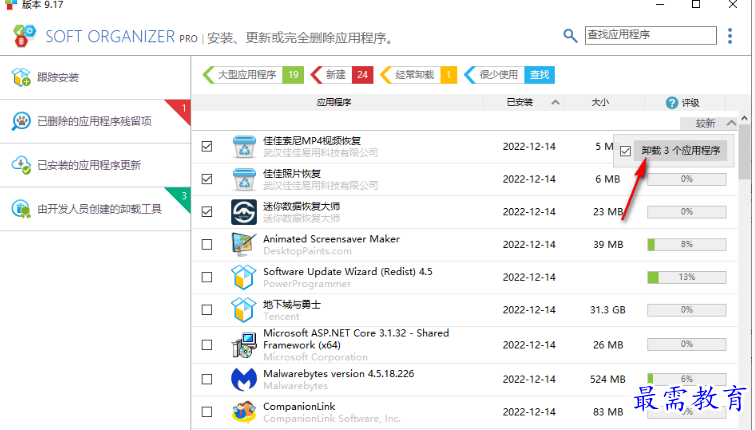Viewport: 755px width, 430px height.
Task: Click the 查找应用程序 search field
Action: 651,35
